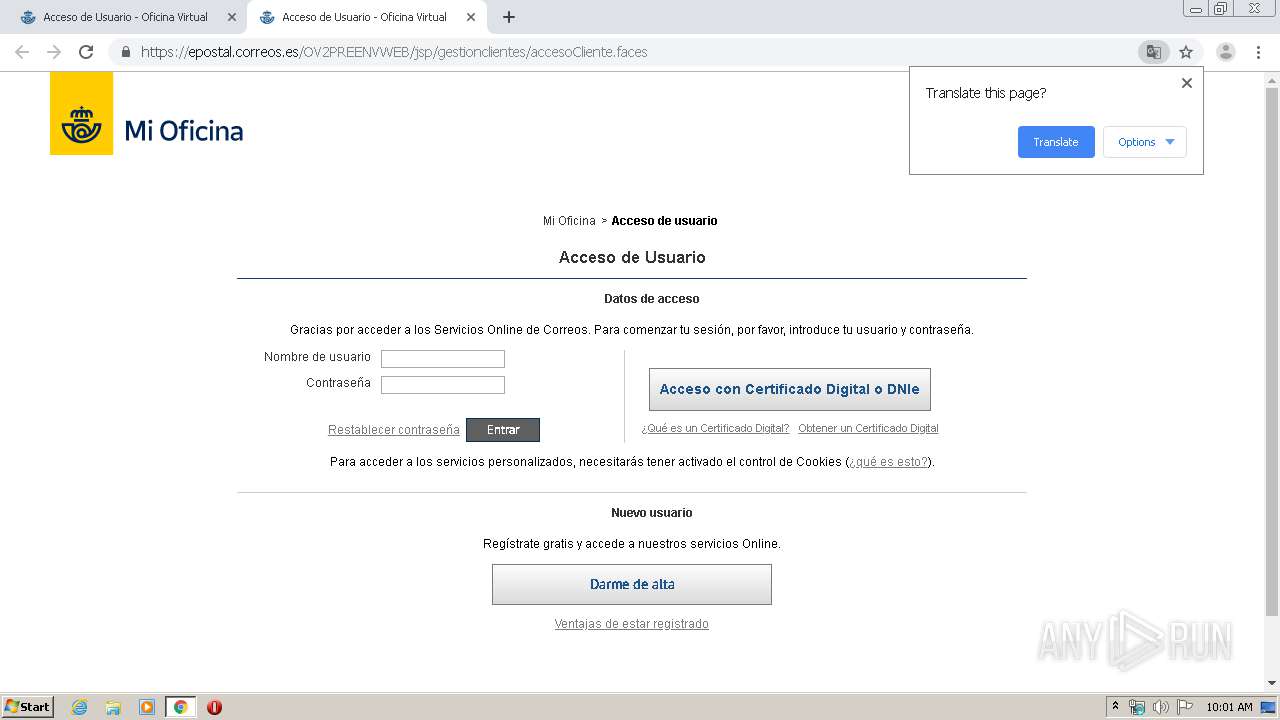Screen dimensions: 1280x720
Task: Open Obtener un Certificado Digital link
Action: coord(868,428)
